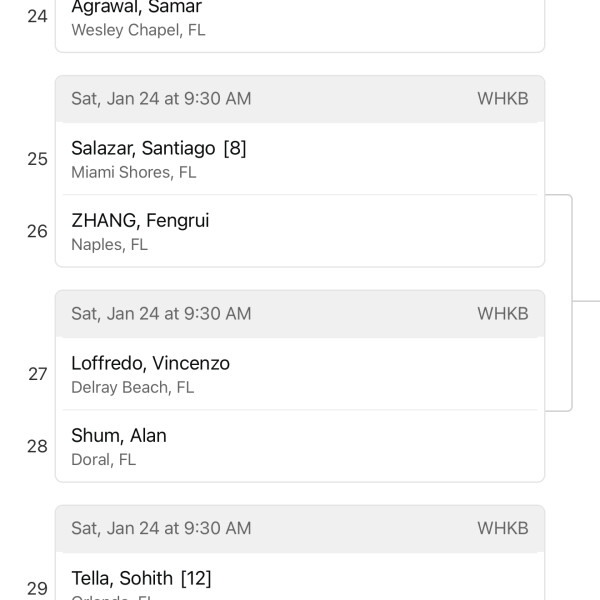Open the Tella match header at 9:30 AM
The width and height of the screenshot is (600, 600).
coord(300,529)
